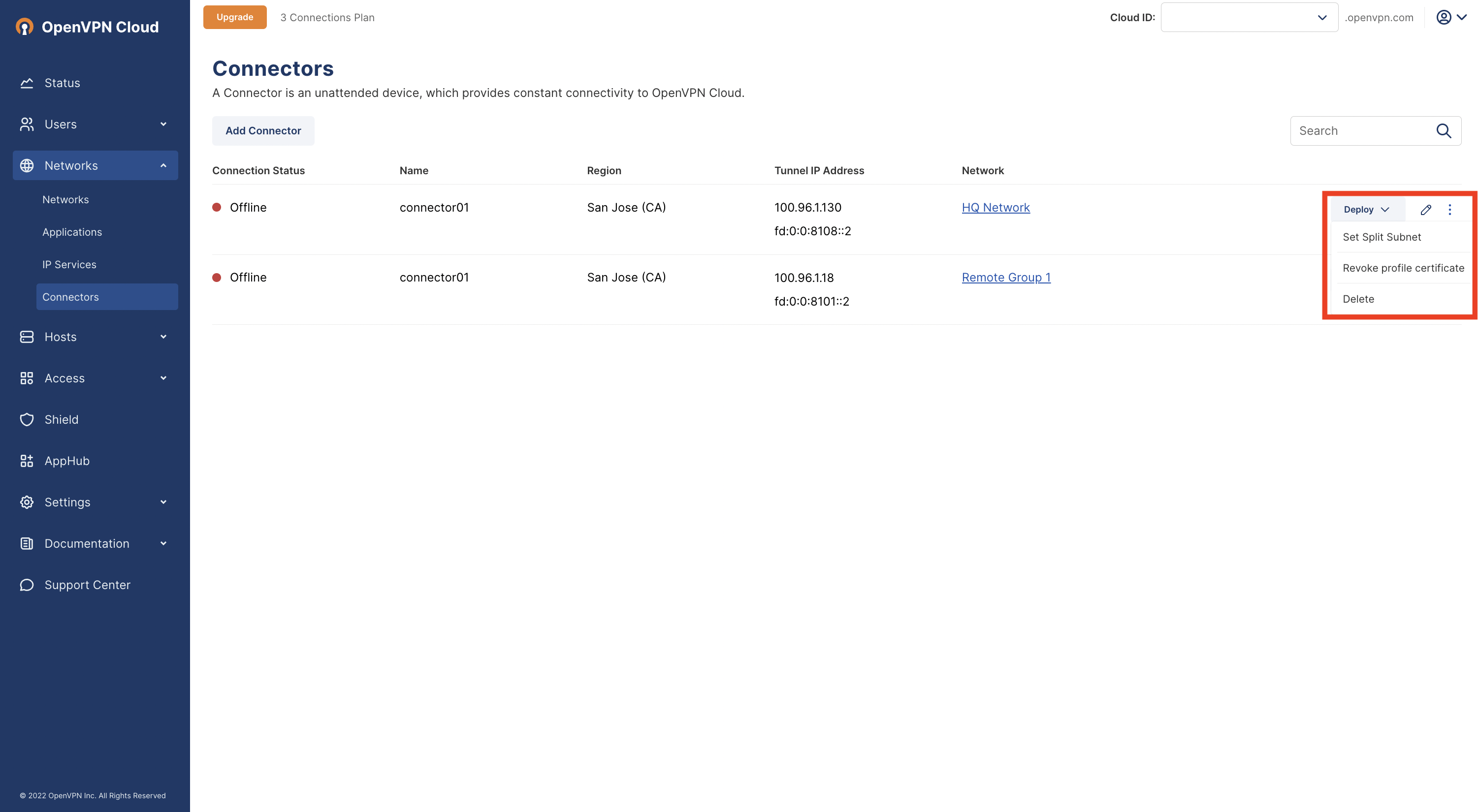Screen dimensions: 1479x812
Task: Open the Remote Group 1 link
Action: pyautogui.click(x=1006, y=277)
